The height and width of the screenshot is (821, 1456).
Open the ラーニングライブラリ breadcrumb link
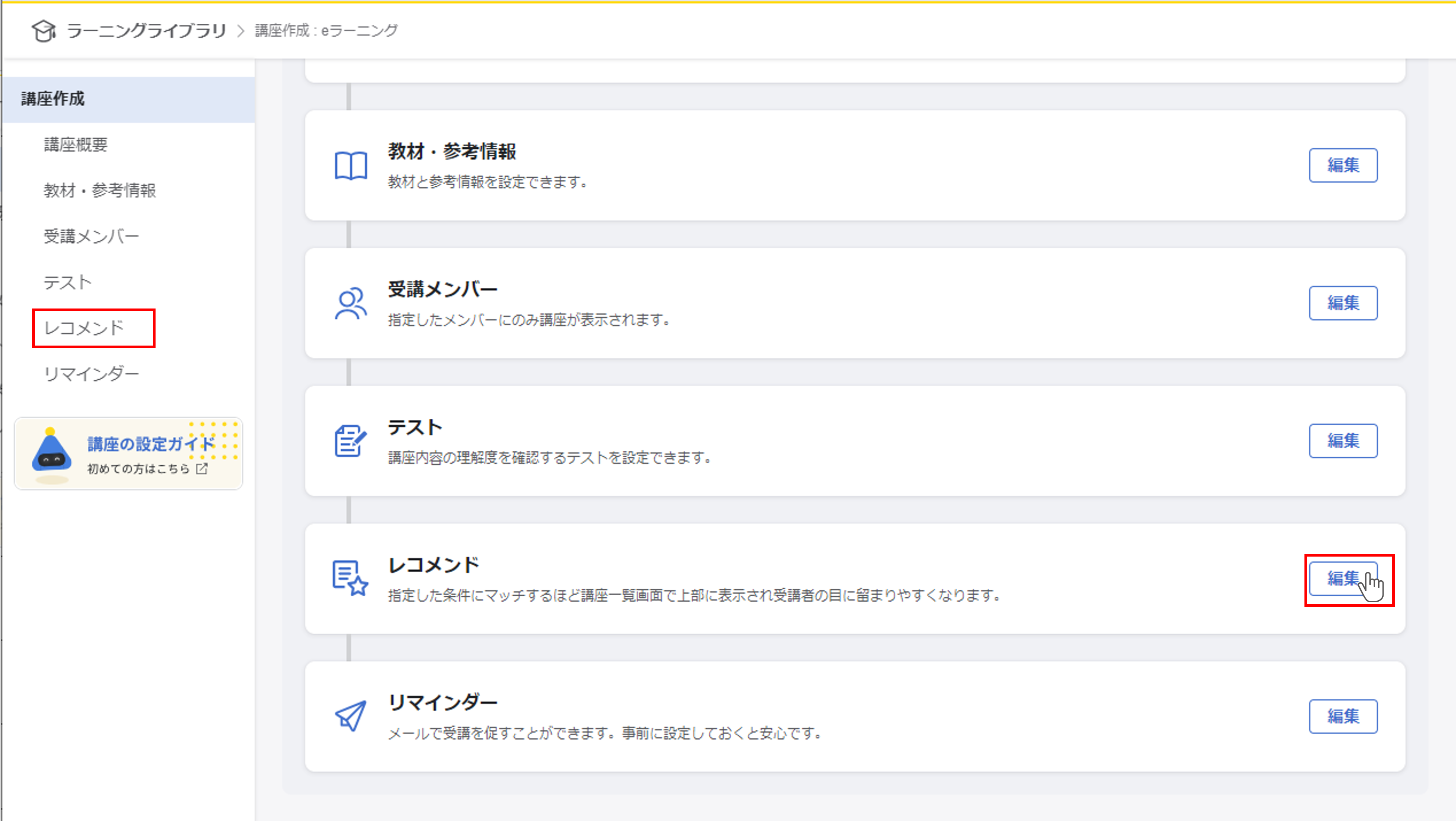147,30
